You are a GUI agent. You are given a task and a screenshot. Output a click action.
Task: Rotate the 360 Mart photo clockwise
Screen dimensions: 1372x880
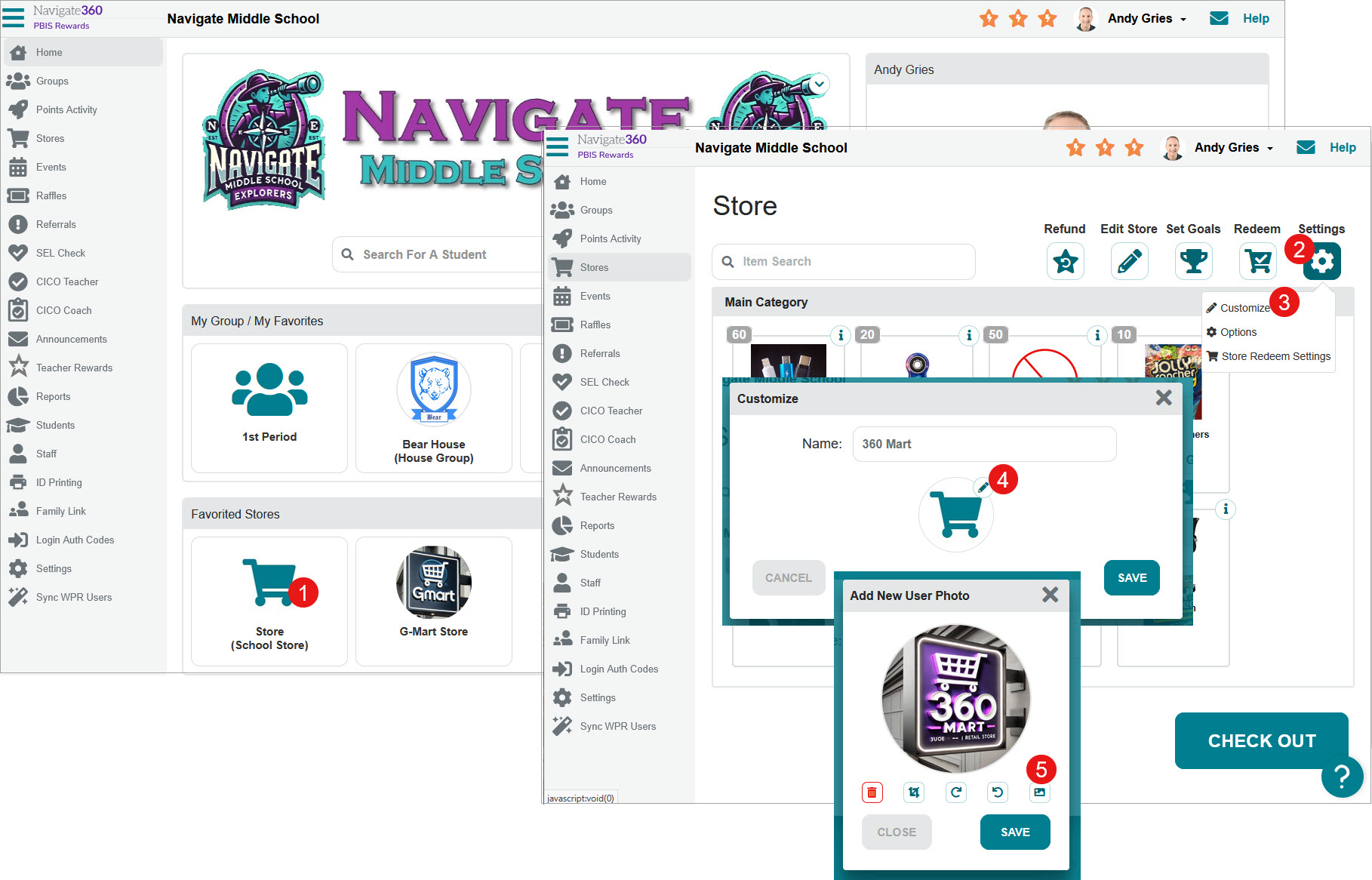click(956, 792)
